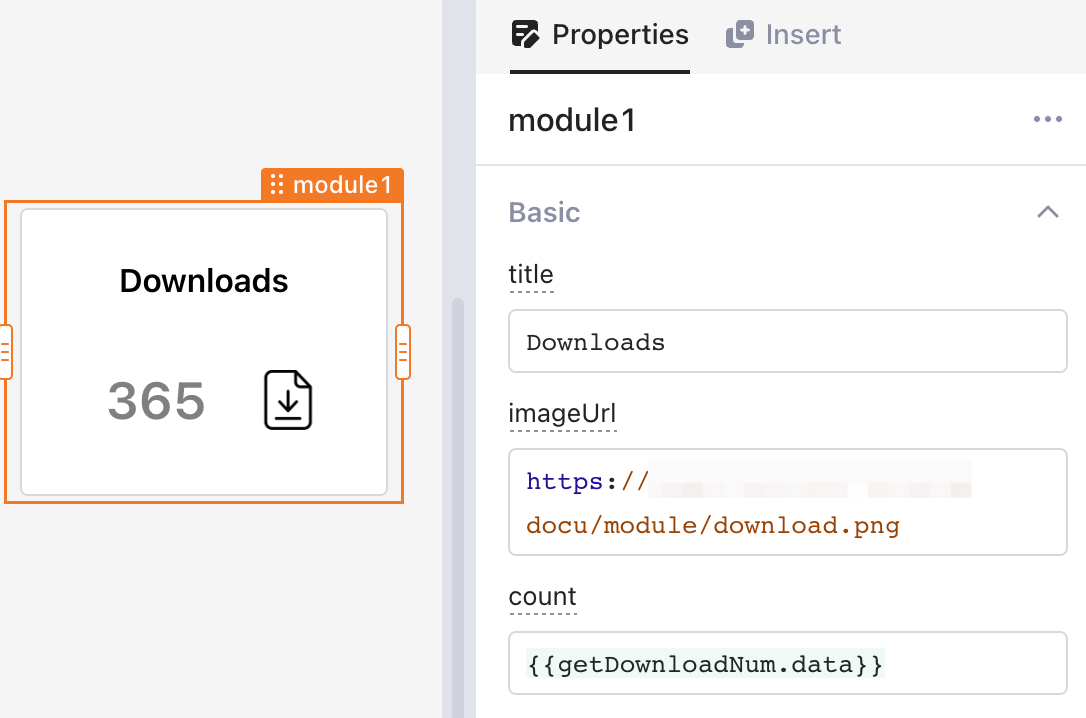Collapse the Basic section using the chevron
The image size is (1086, 718).
point(1047,212)
